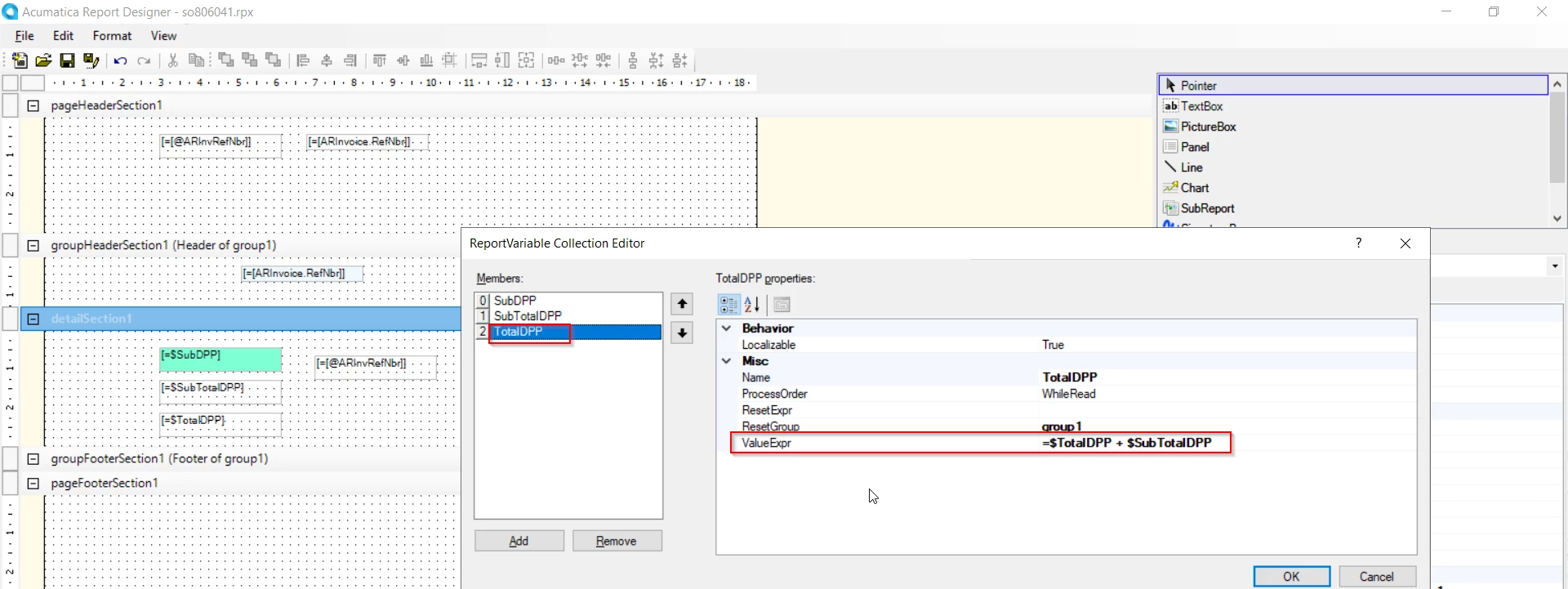
Task: Open dropdown at right of properties panel
Action: pos(1555,266)
